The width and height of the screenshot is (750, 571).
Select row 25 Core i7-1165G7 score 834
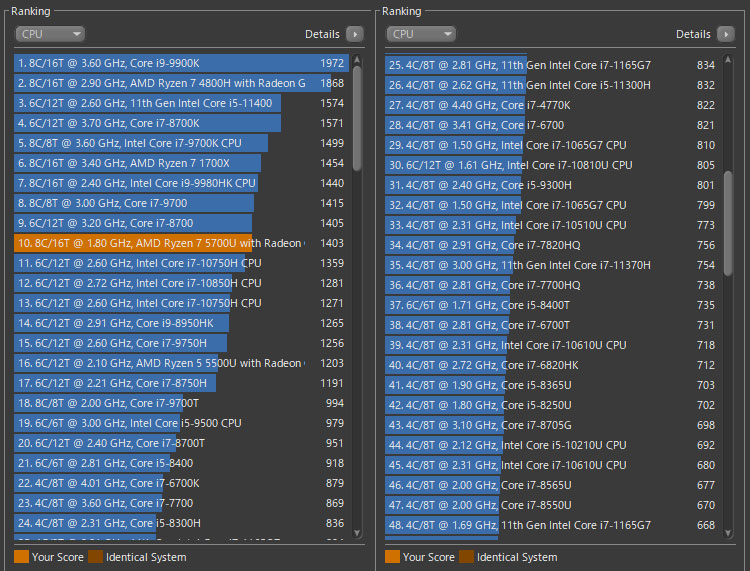[552, 65]
